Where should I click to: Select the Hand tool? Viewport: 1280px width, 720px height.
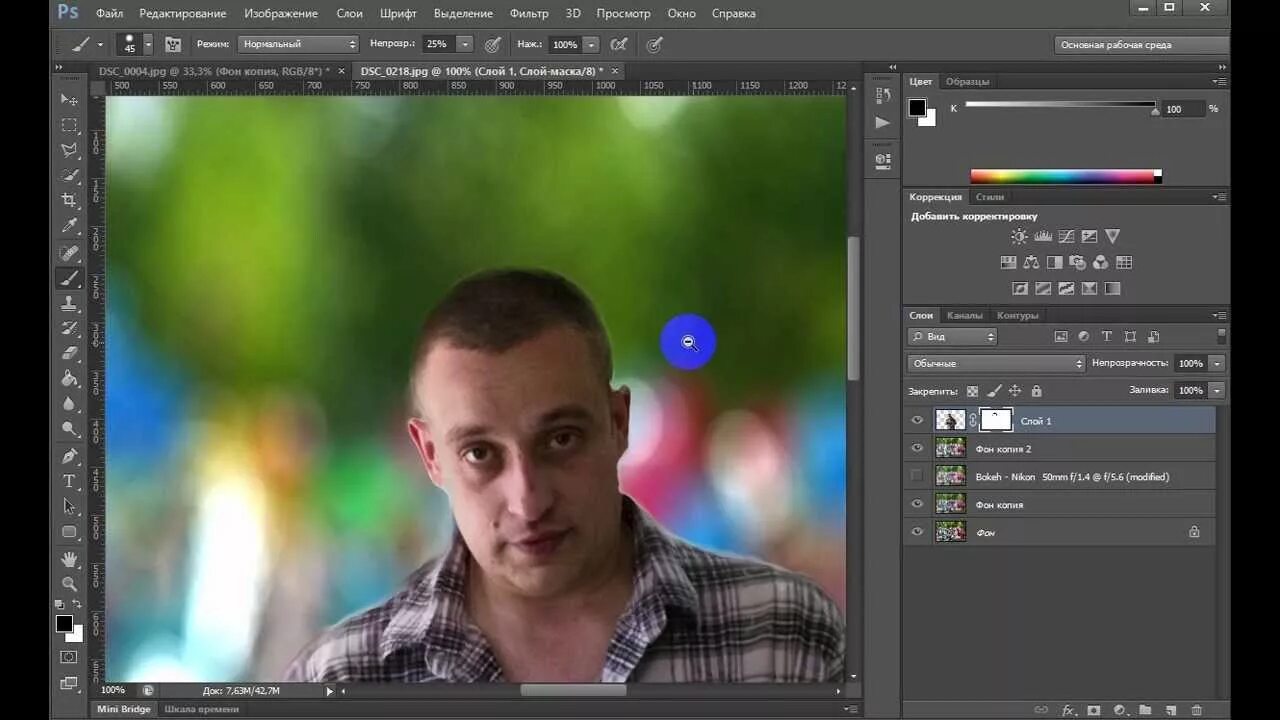click(x=69, y=558)
